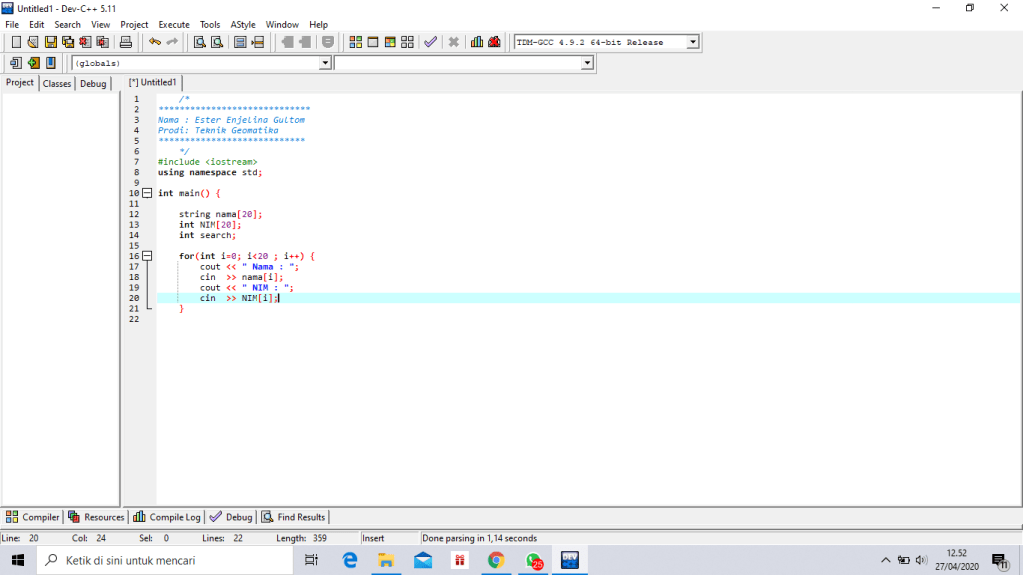Image resolution: width=1023 pixels, height=575 pixels.
Task: Click the Rebuild All toolbar icon
Action: click(x=406, y=42)
